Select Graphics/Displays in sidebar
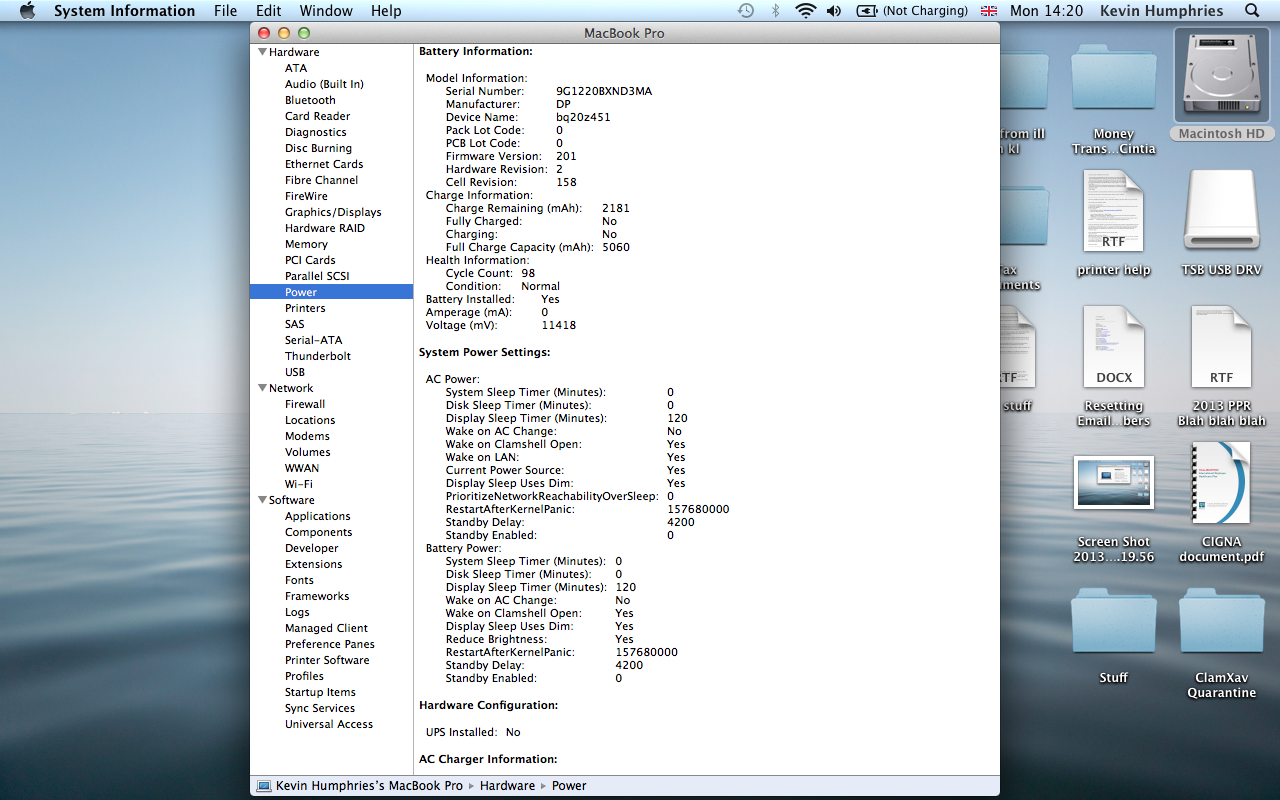Screen dimensions: 1280x800 (x=333, y=212)
